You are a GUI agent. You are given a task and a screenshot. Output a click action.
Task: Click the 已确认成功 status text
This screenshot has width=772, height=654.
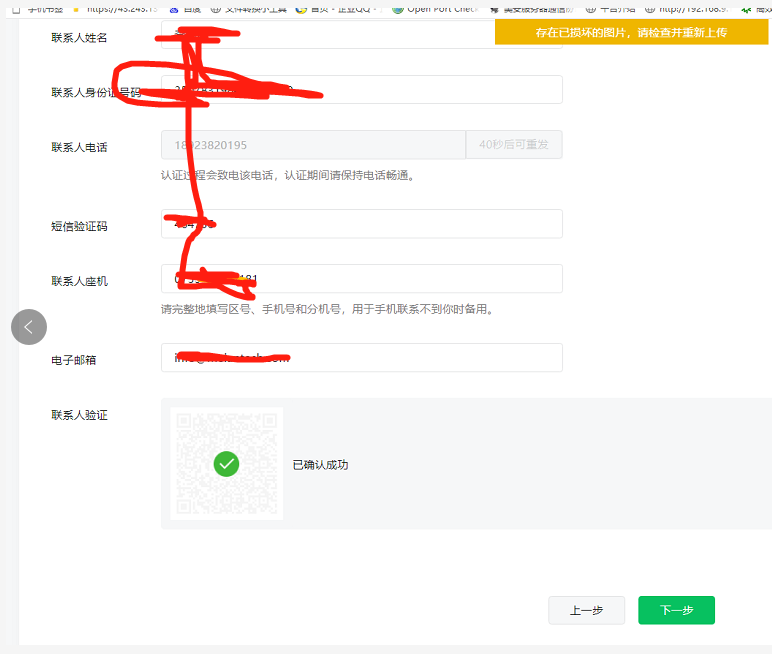[321, 465]
